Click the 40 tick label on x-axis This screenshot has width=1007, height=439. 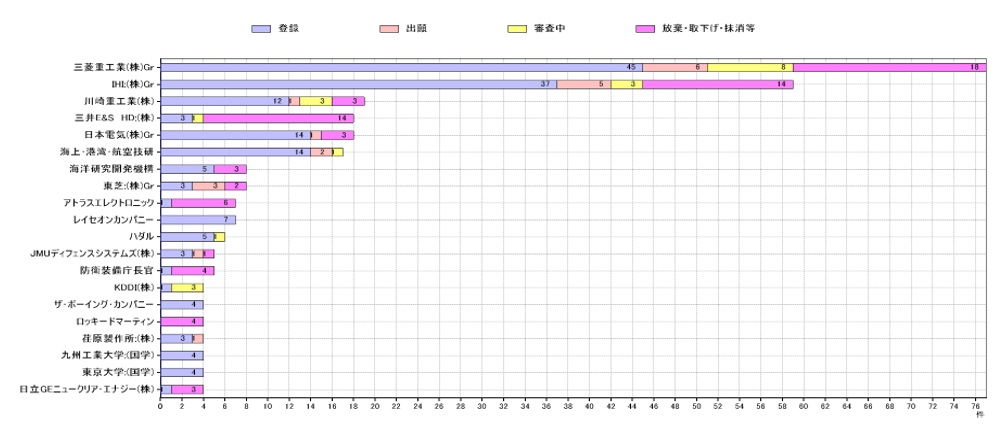click(589, 406)
